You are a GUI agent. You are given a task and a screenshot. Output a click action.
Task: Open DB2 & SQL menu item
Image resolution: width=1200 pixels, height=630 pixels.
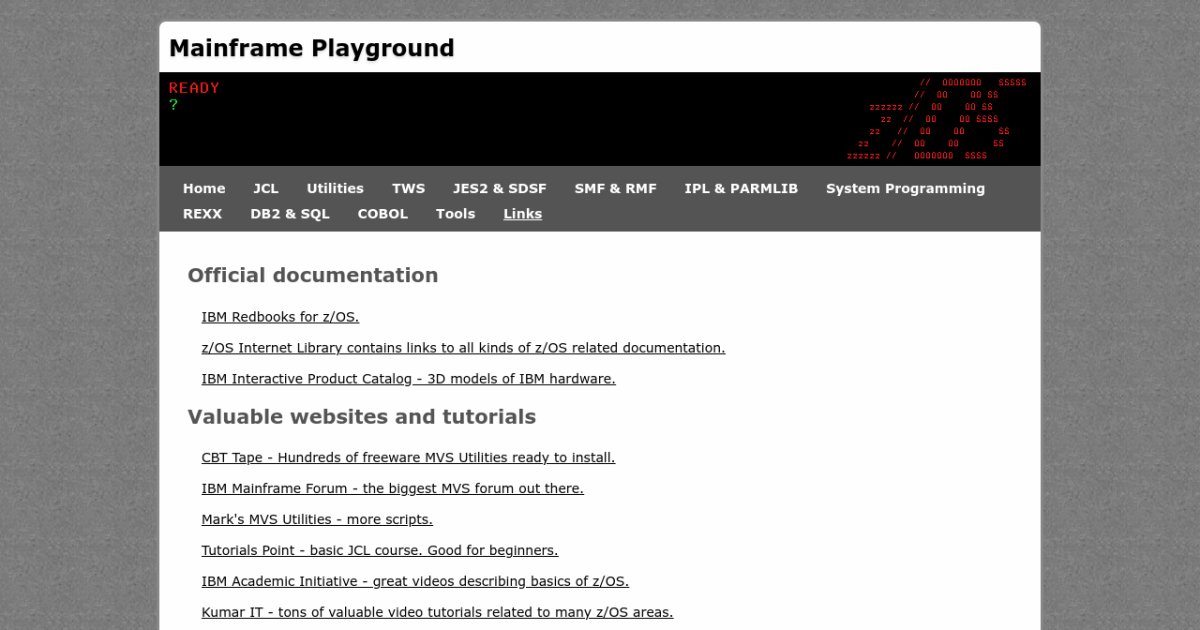click(x=290, y=214)
